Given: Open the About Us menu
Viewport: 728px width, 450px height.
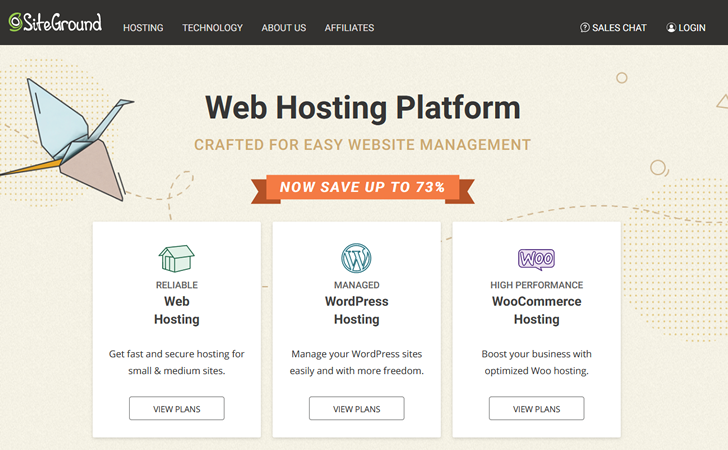Looking at the screenshot, I should coord(284,28).
